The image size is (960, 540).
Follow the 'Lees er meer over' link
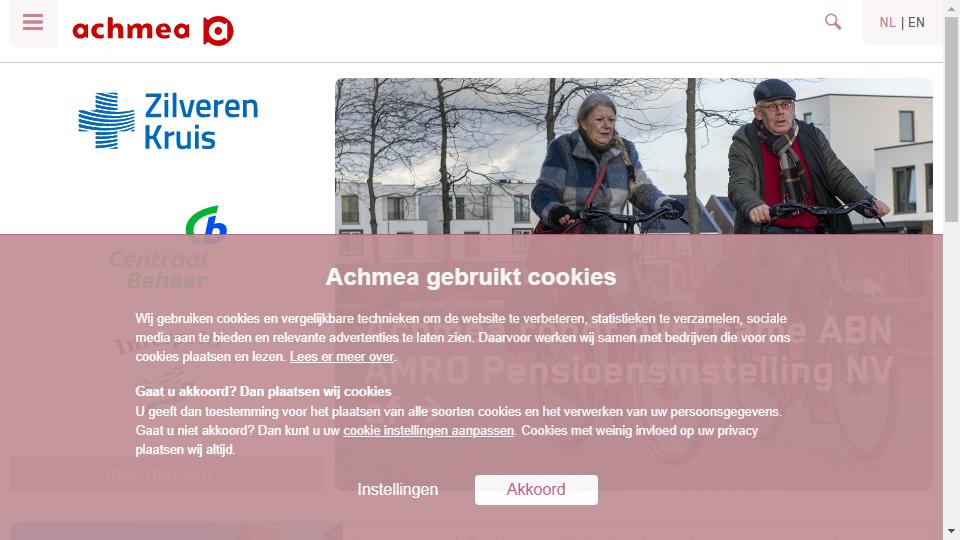342,356
